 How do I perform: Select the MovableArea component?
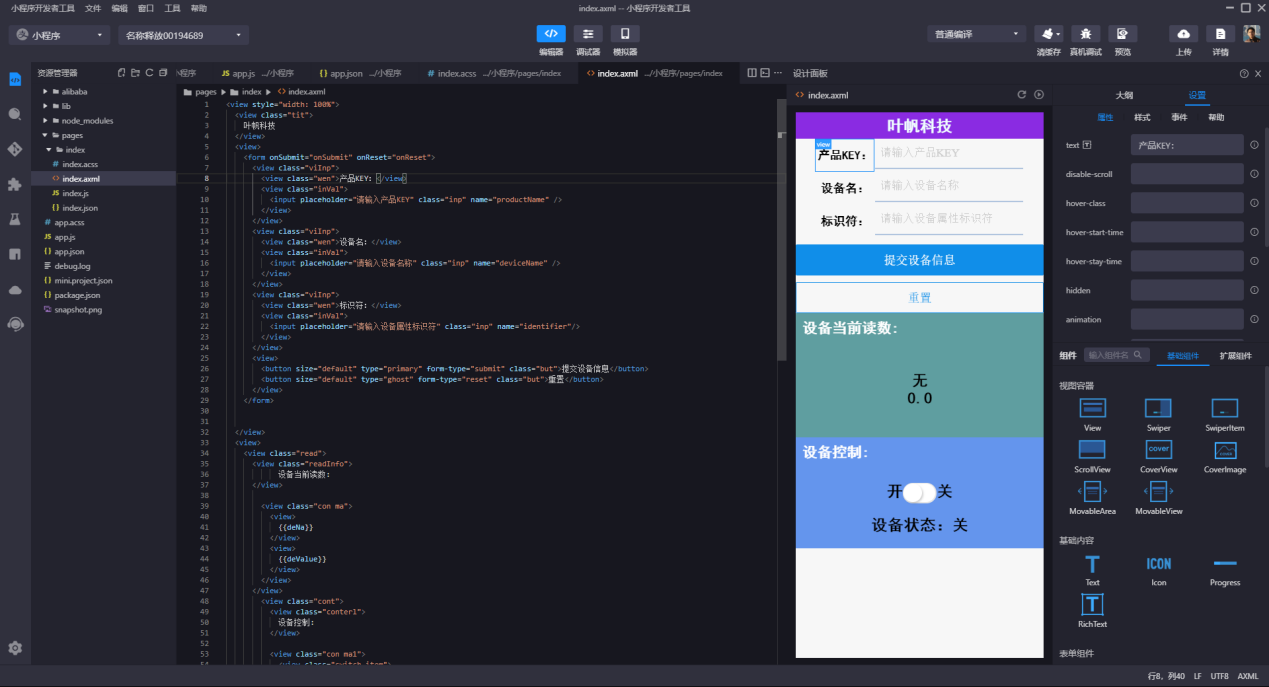click(x=1092, y=498)
